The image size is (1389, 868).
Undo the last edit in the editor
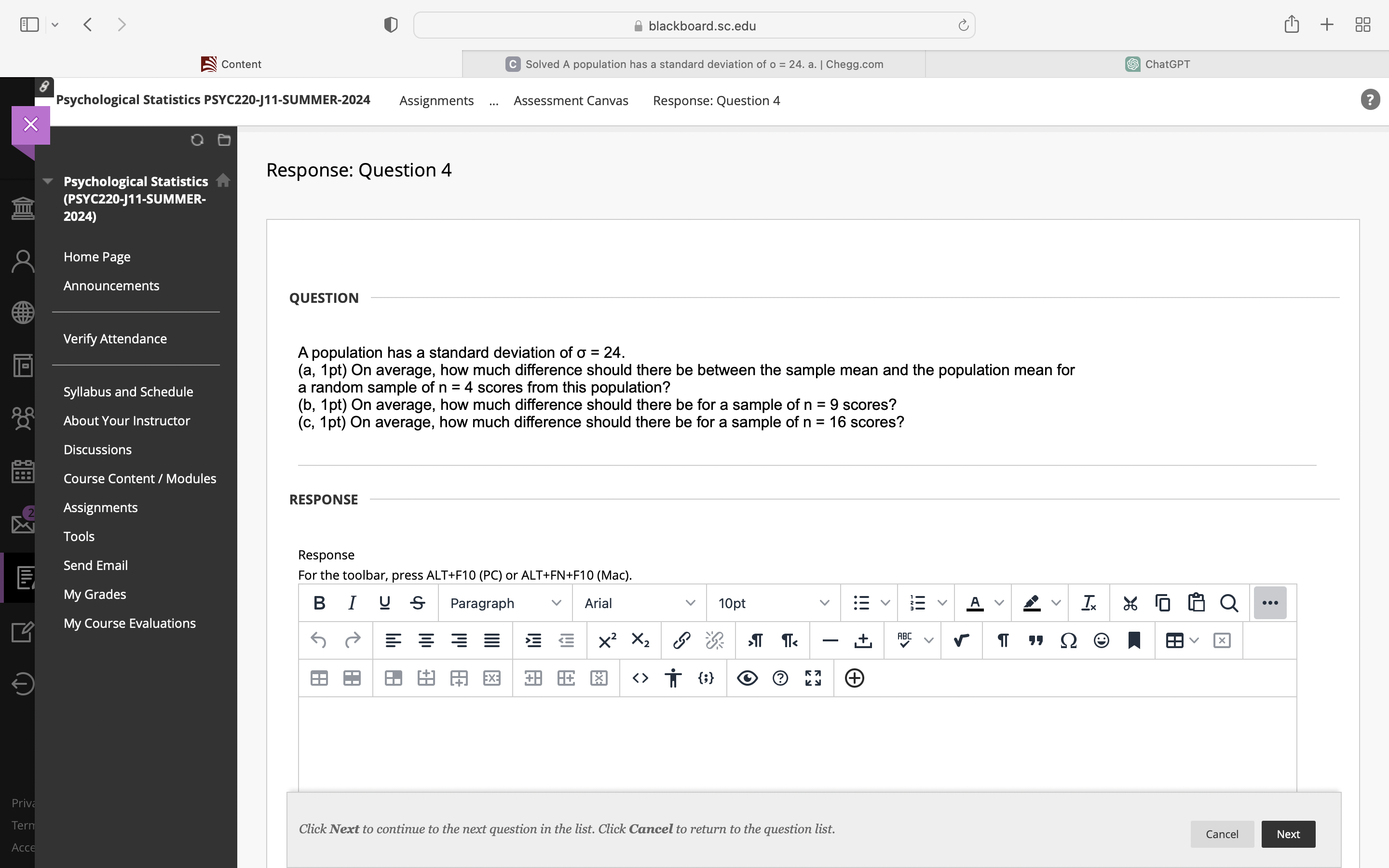click(319, 640)
